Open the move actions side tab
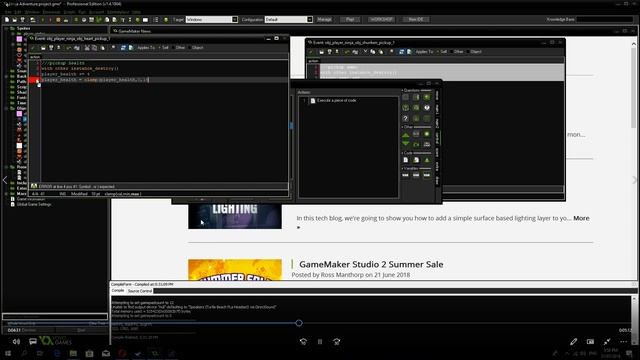This screenshot has height=360, width=640. pos(437,95)
